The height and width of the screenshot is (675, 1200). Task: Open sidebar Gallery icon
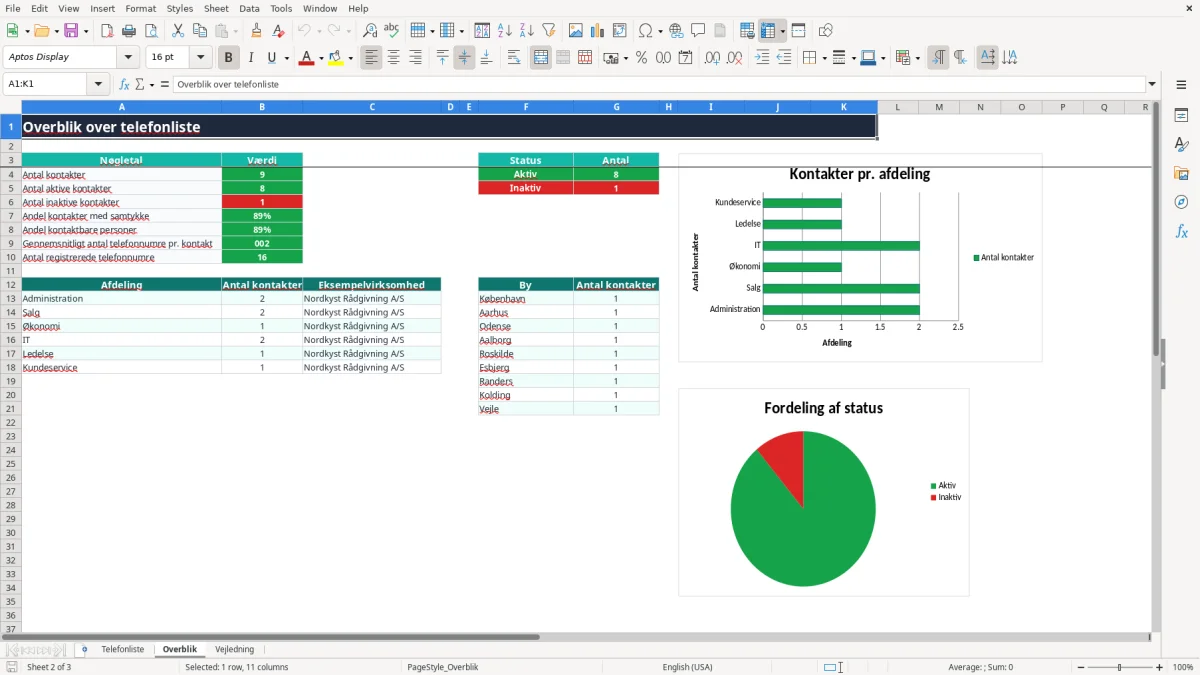1181,173
